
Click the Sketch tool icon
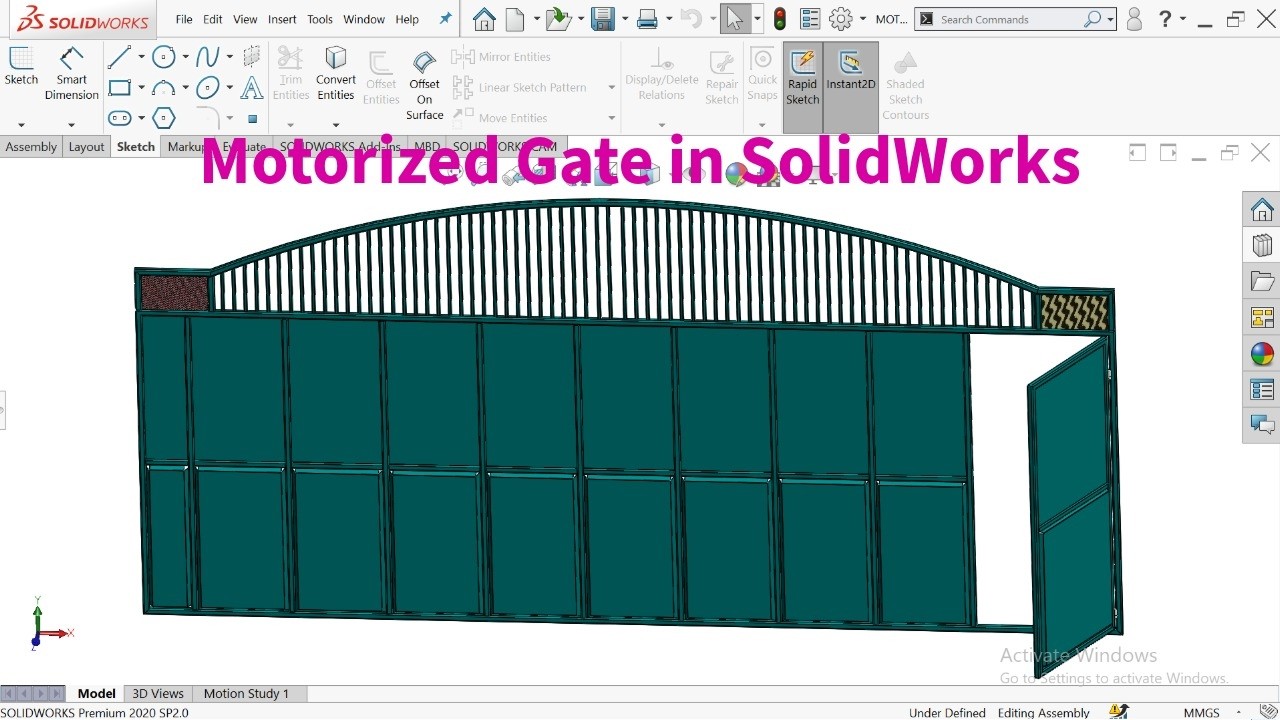[x=21, y=66]
